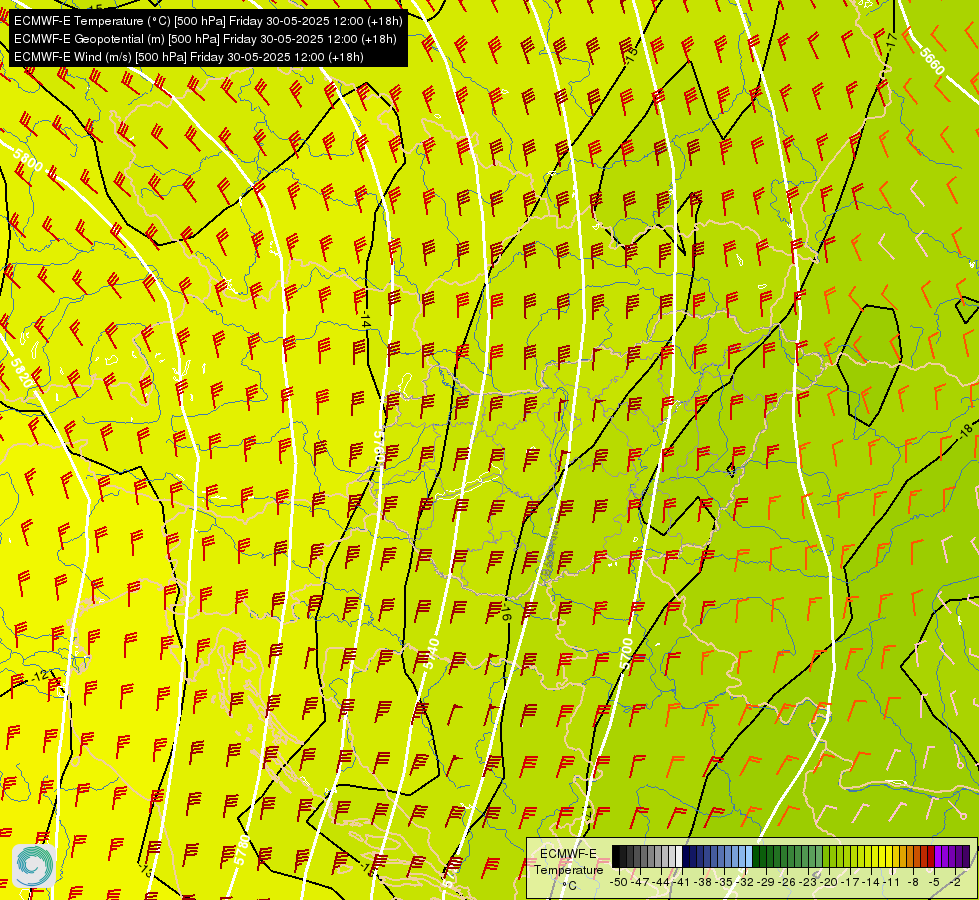Click the ECMWF-E Temperature °C legend title
The image size is (979, 900).
click(x=569, y=869)
